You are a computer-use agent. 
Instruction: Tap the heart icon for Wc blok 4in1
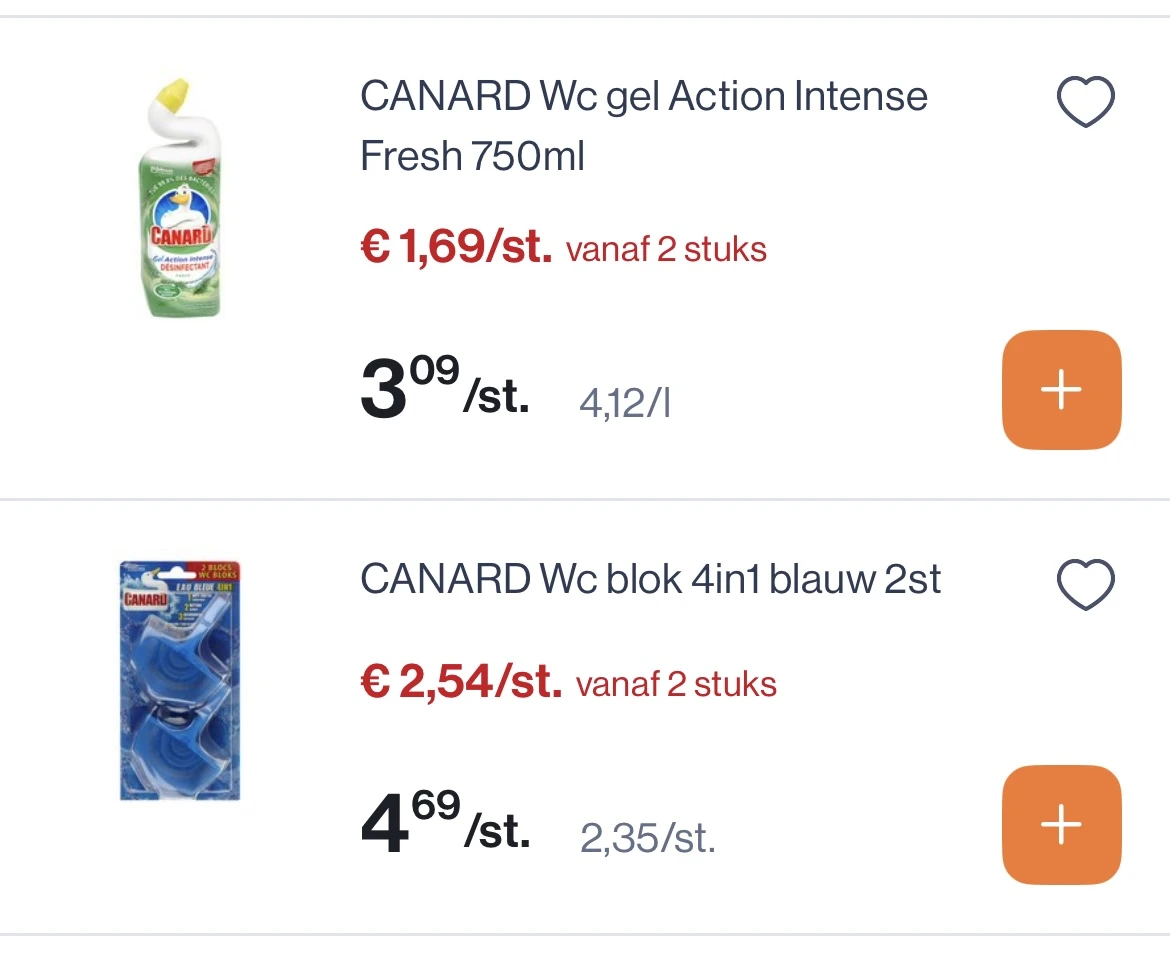pyautogui.click(x=1085, y=584)
